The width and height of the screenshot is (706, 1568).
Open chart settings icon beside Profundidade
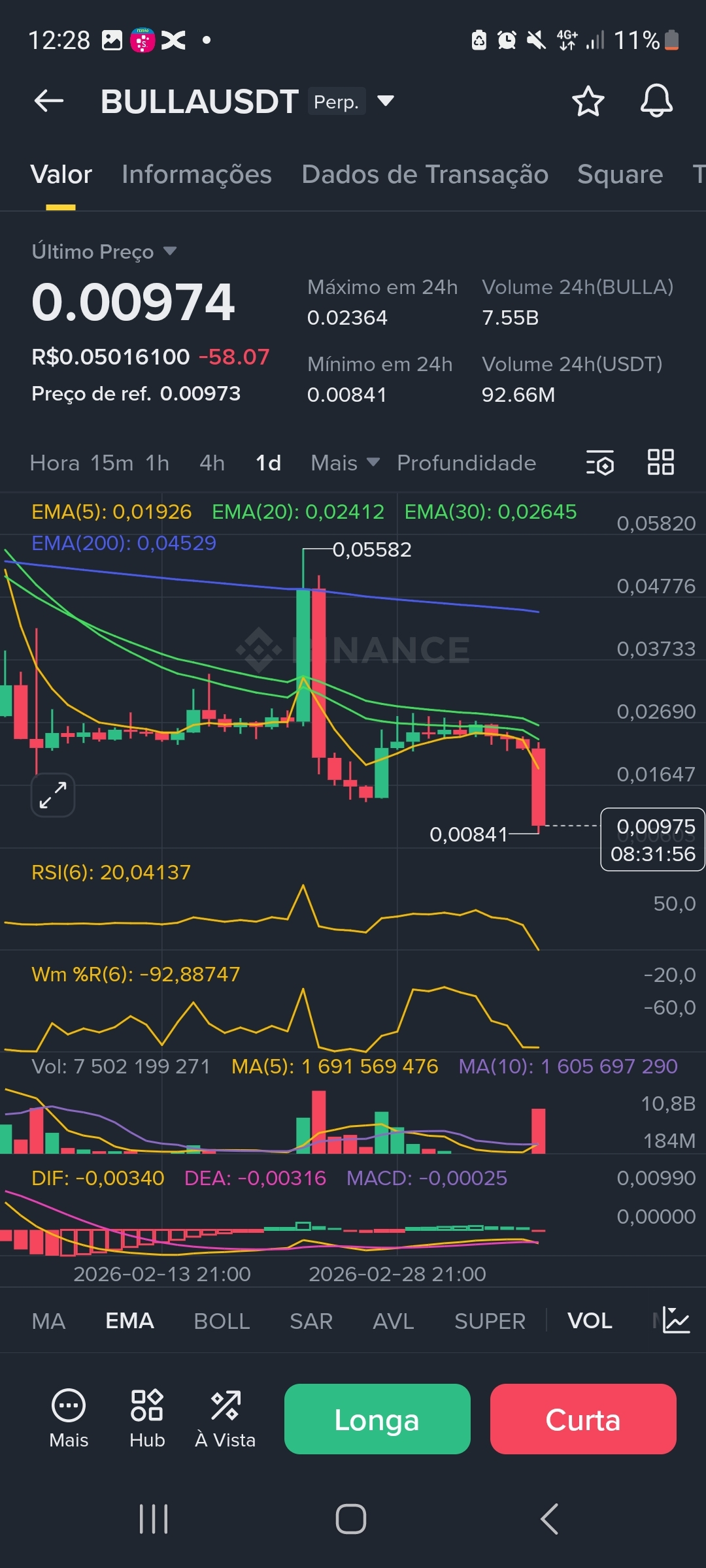tap(599, 463)
